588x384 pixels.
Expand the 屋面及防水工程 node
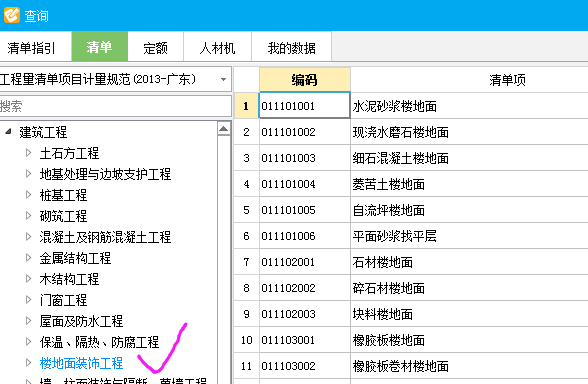(x=28, y=321)
